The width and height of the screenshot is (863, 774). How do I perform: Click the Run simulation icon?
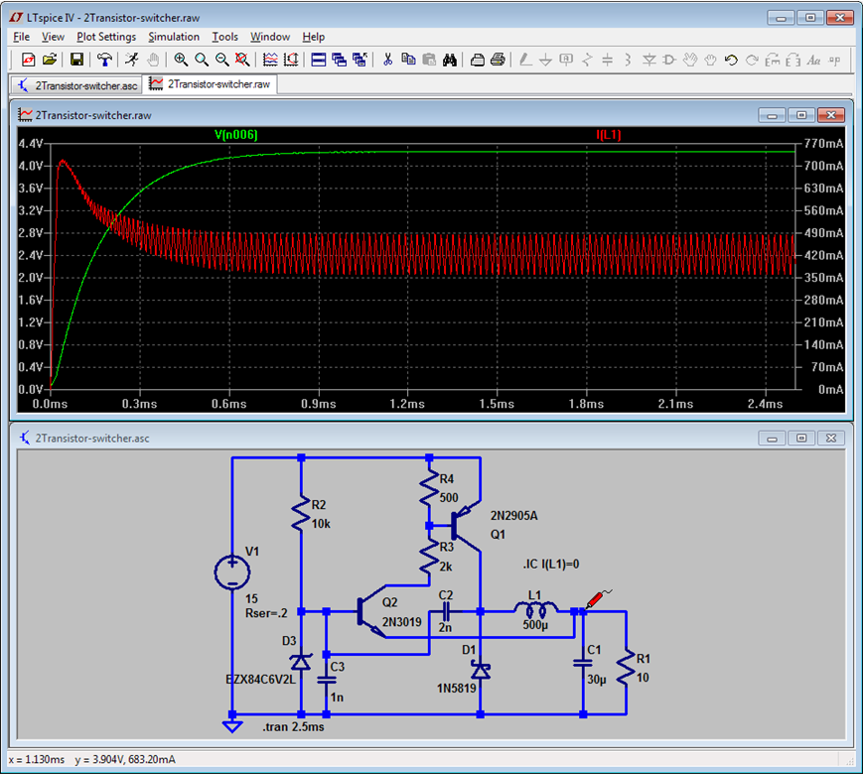pos(131,60)
